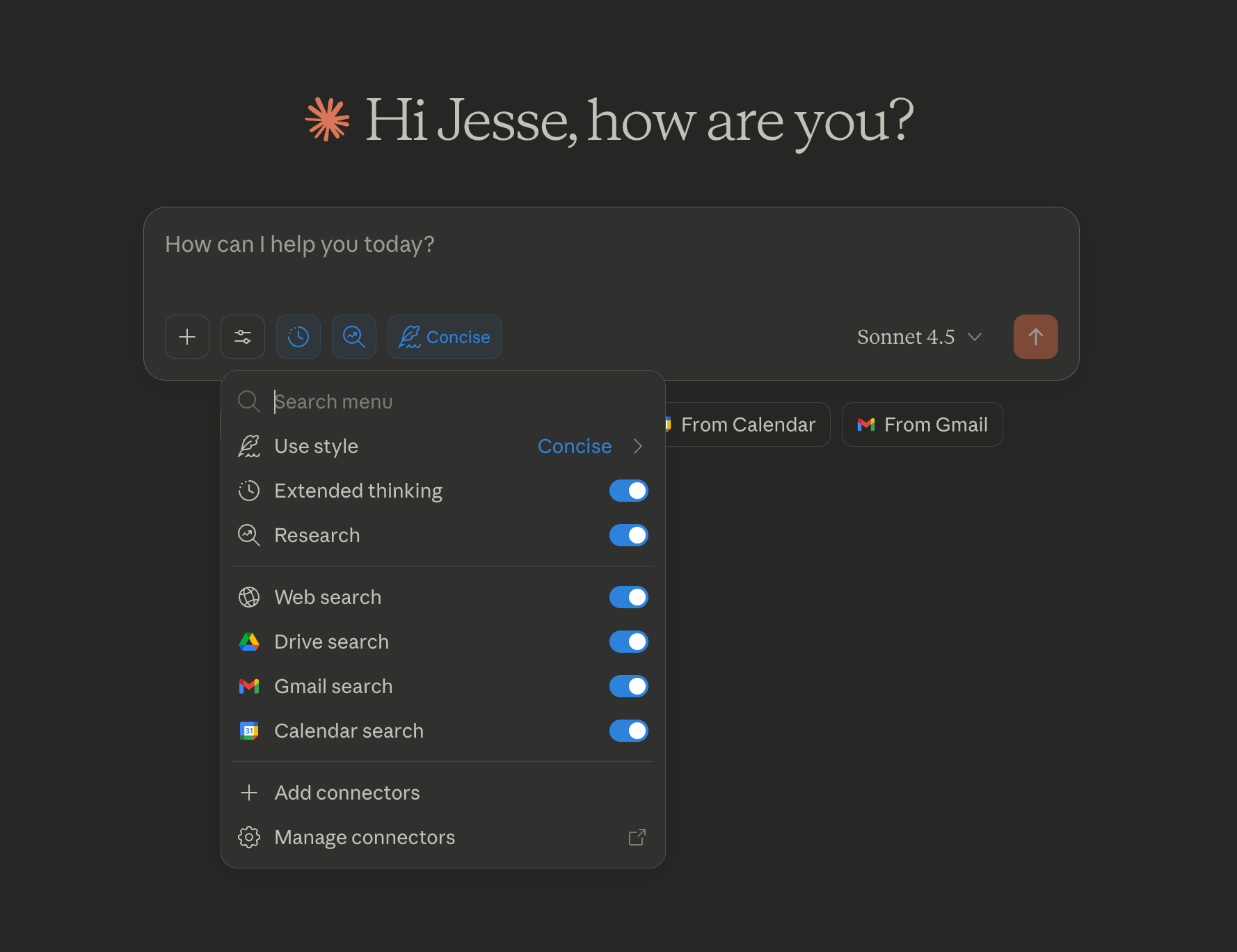Click the extended thinking clock icon in composer

298,337
